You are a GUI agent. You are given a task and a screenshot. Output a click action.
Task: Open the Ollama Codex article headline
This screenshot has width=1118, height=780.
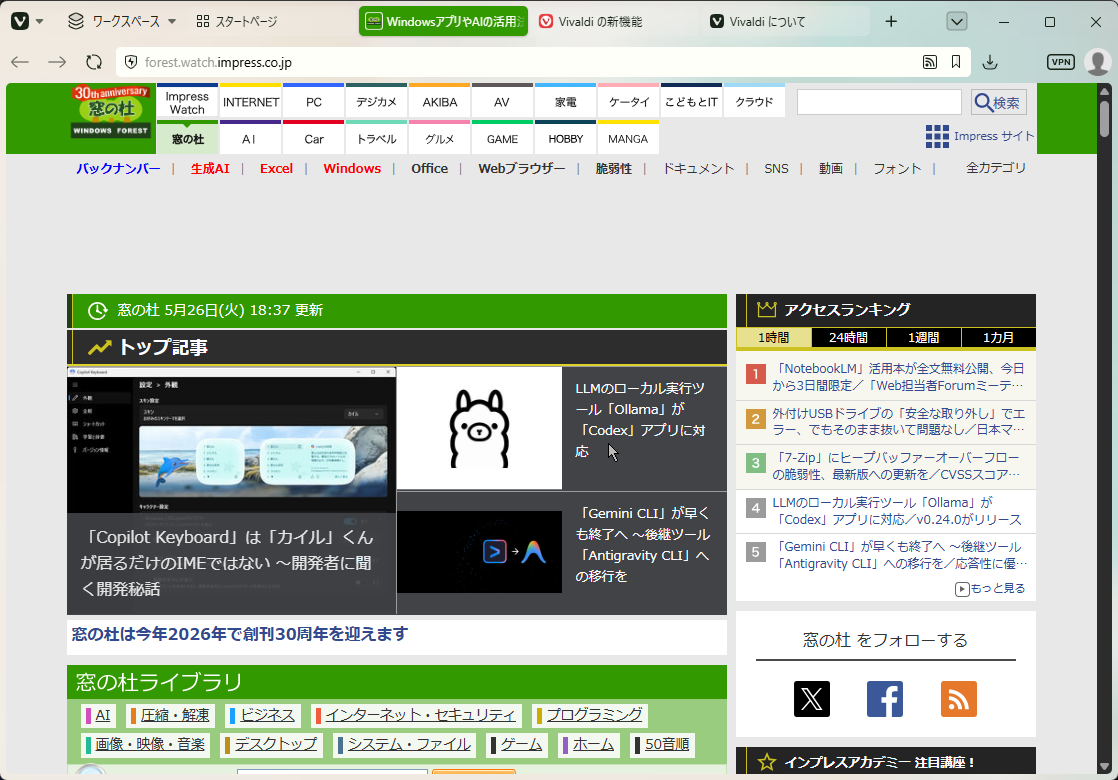(x=640, y=420)
